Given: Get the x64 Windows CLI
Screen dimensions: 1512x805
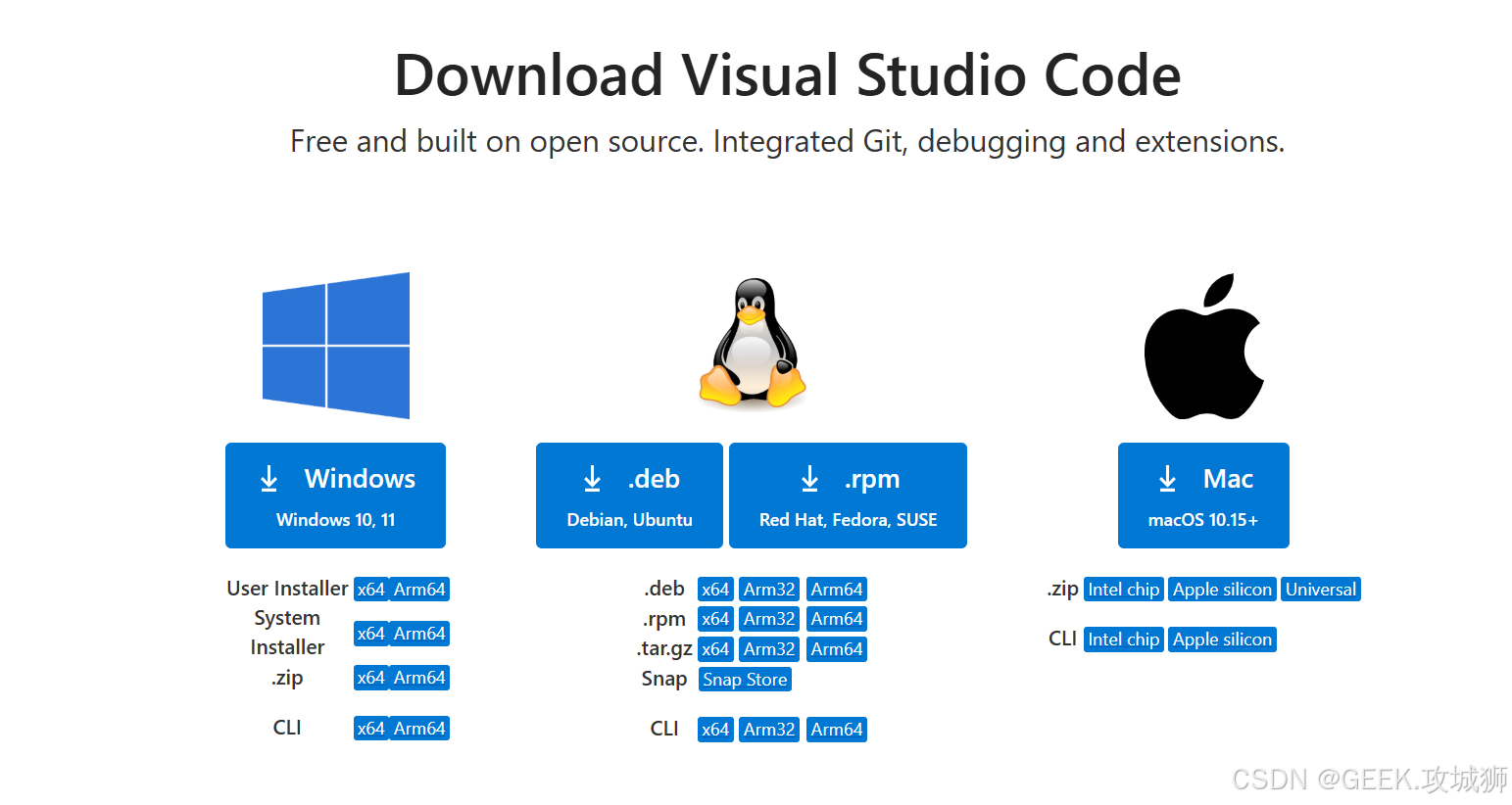Looking at the screenshot, I should [370, 729].
